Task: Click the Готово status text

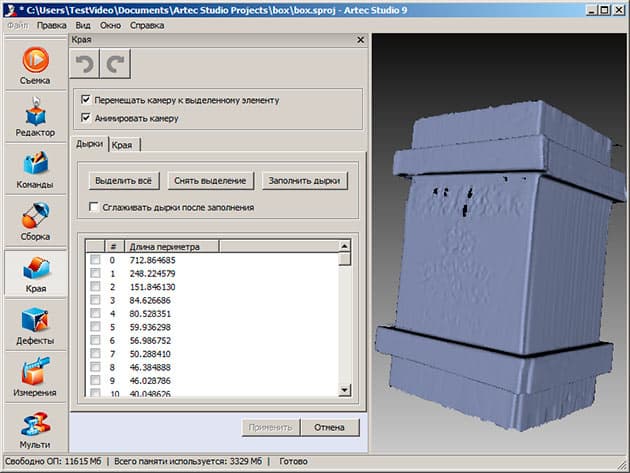Action: (293, 461)
